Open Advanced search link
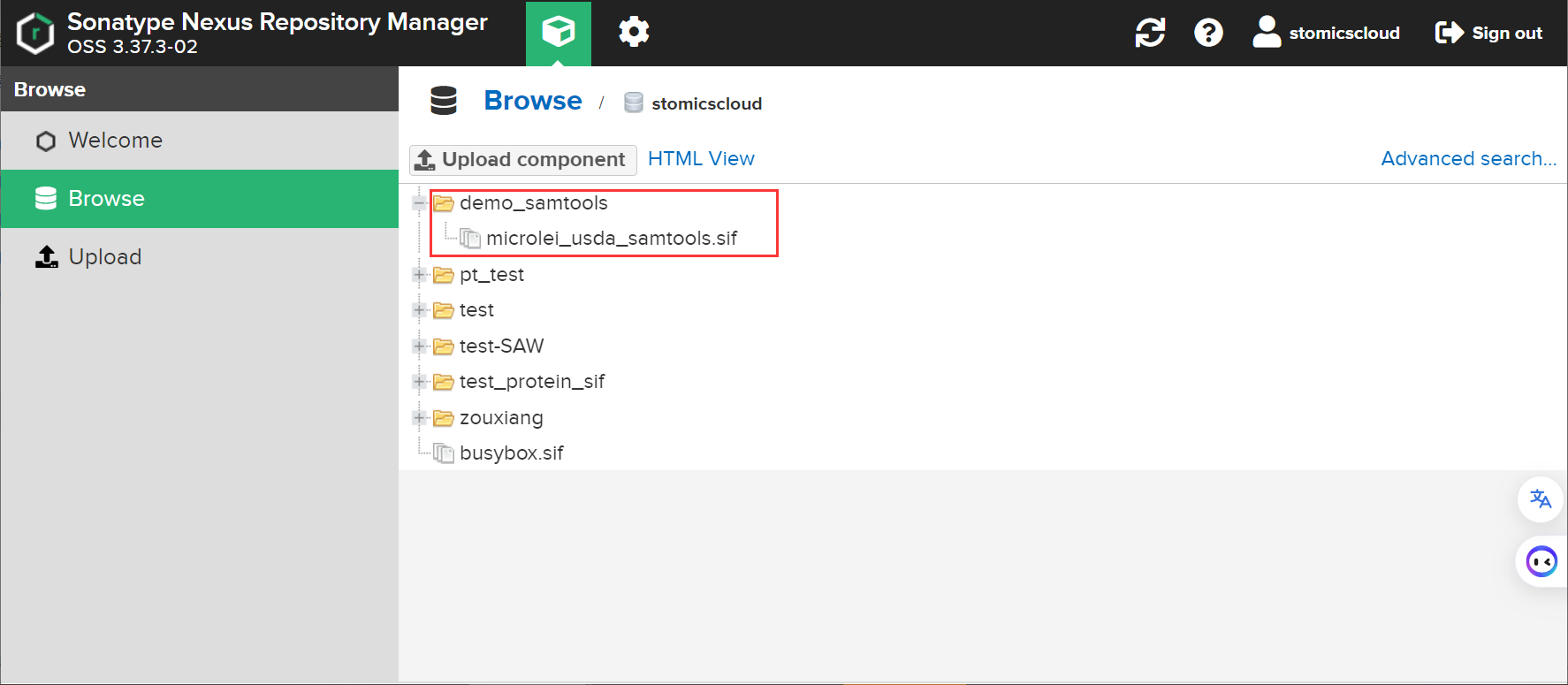Image resolution: width=1568 pixels, height=685 pixels. click(1468, 159)
